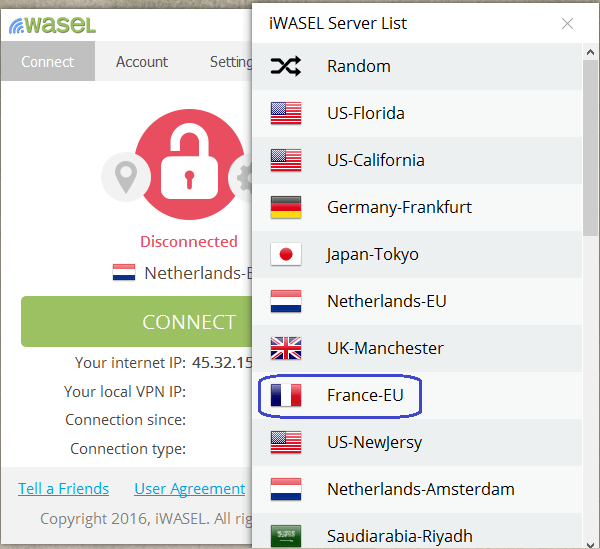The width and height of the screenshot is (600, 549).
Task: Click the scrollbar up arrow
Action: 590,52
